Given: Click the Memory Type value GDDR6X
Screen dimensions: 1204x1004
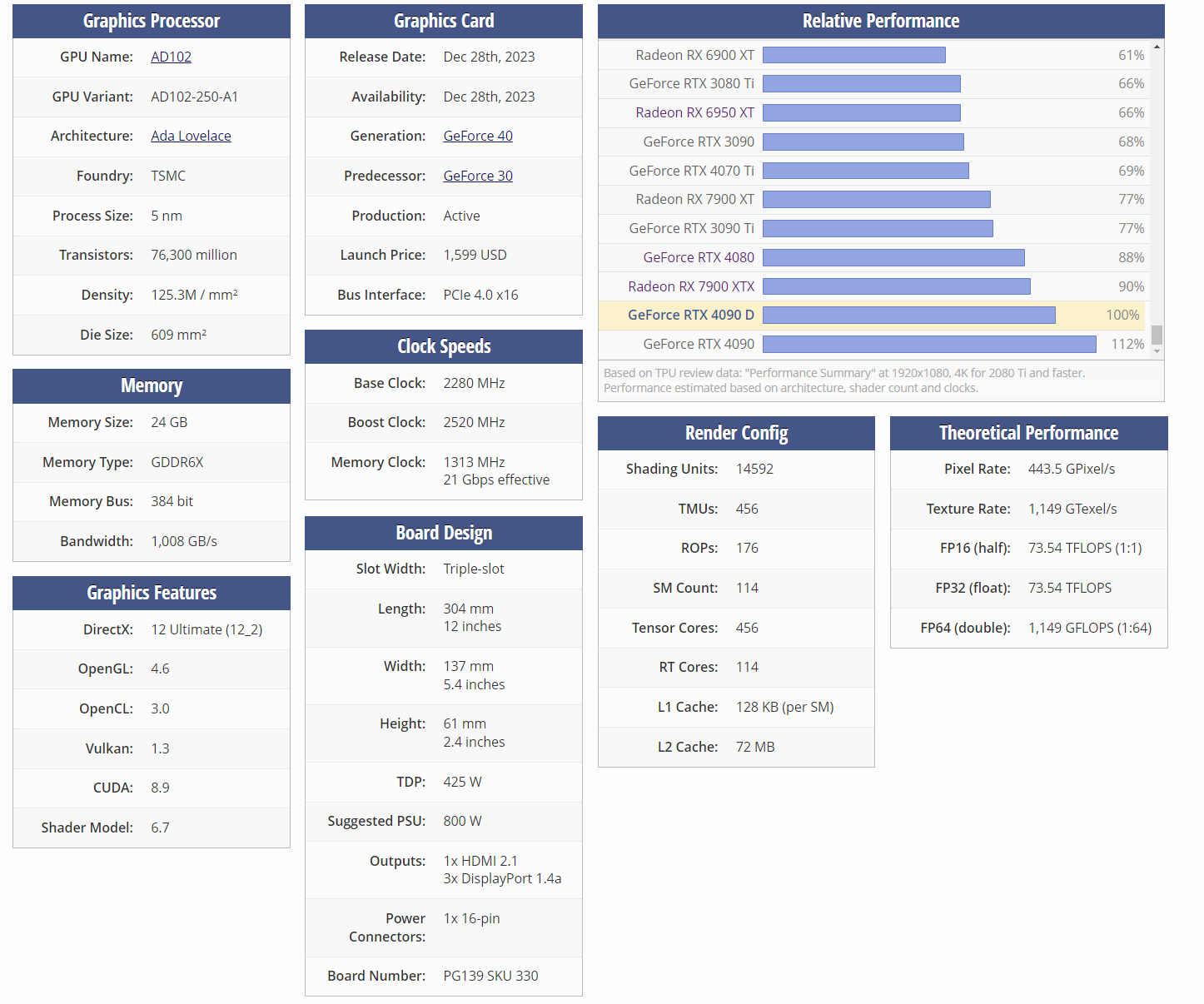Looking at the screenshot, I should [177, 462].
